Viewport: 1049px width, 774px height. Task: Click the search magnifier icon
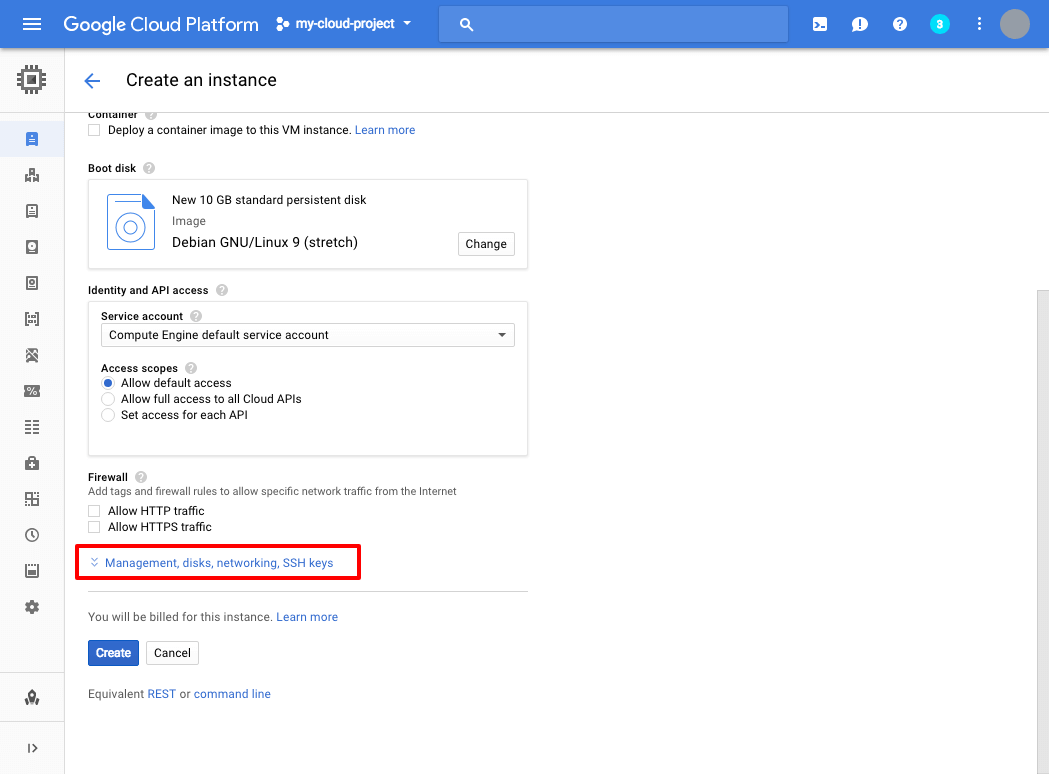point(466,25)
